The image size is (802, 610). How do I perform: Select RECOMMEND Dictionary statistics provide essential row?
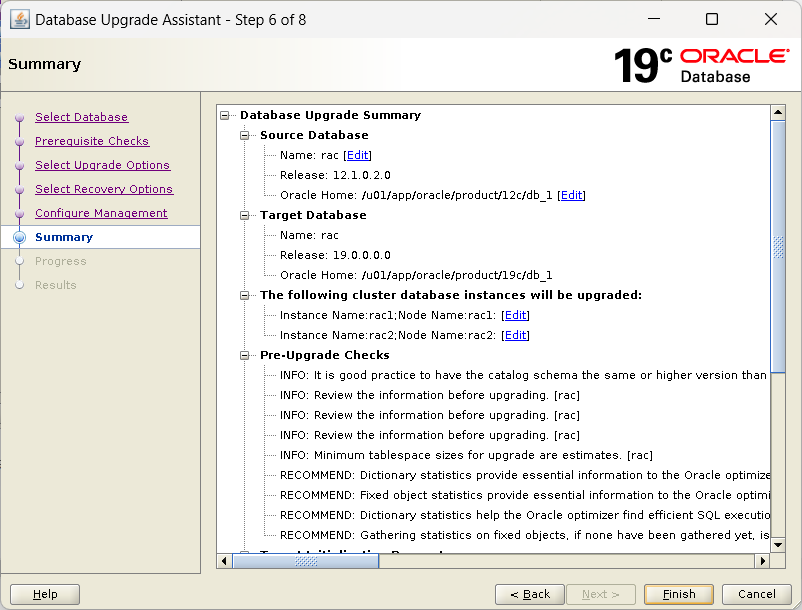525,475
